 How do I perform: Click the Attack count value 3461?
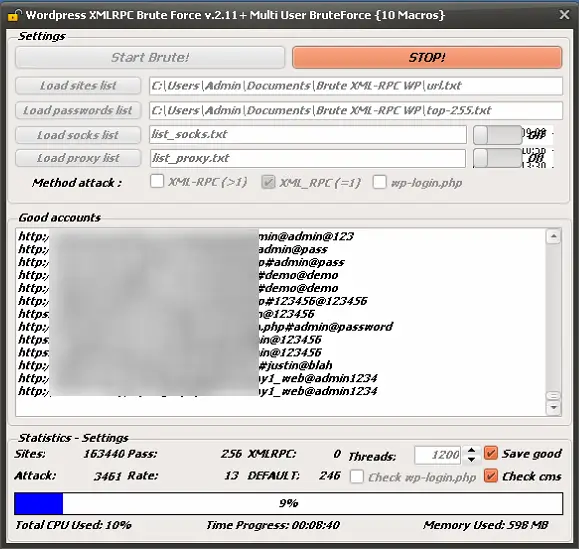tap(107, 476)
